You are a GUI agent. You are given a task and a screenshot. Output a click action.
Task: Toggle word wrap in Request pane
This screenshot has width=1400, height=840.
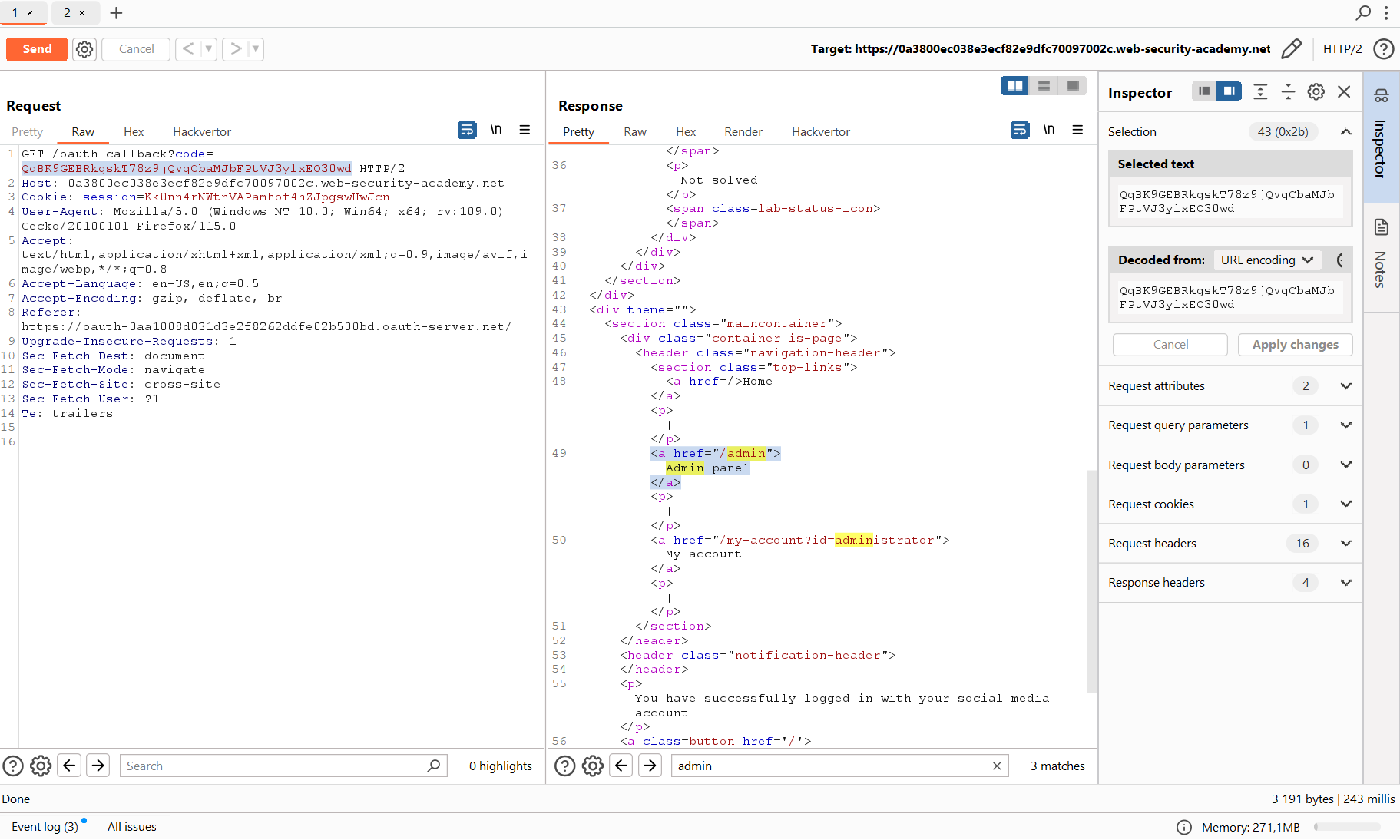coord(467,130)
